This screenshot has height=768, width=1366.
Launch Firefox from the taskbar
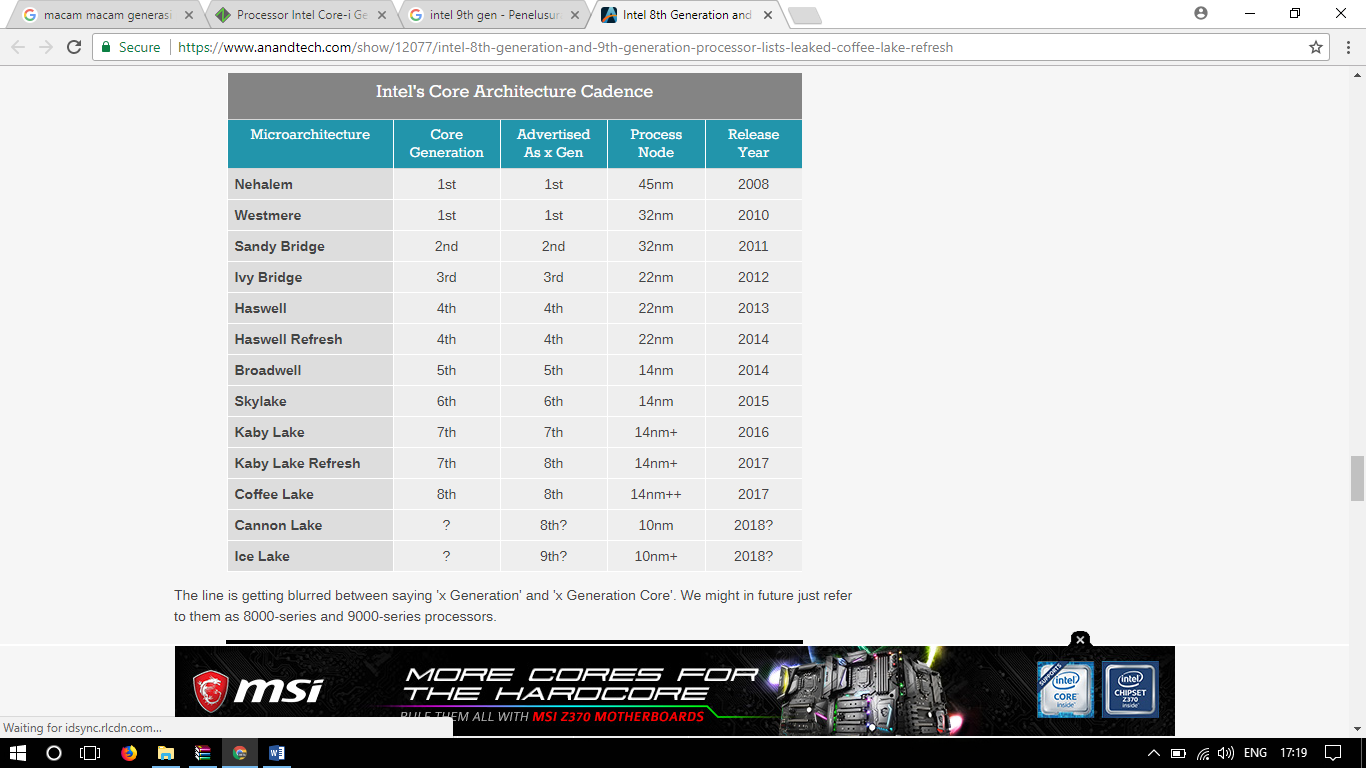[129, 753]
